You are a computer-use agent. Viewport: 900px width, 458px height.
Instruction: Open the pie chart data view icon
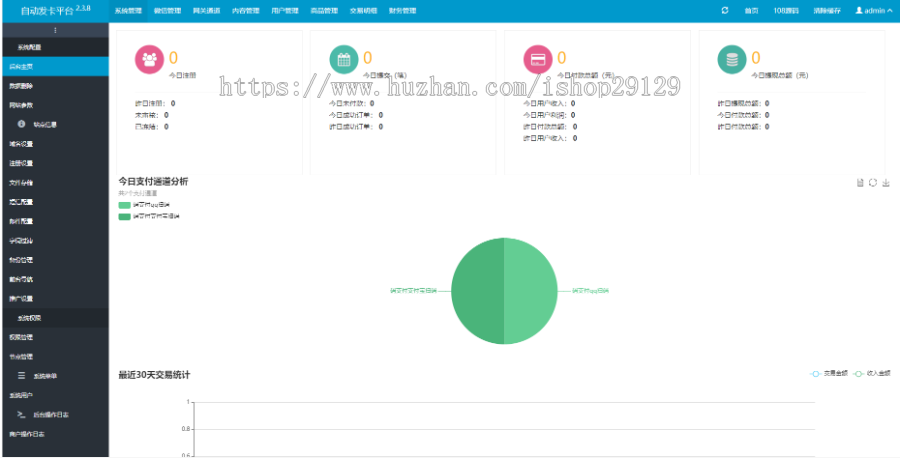point(860,183)
